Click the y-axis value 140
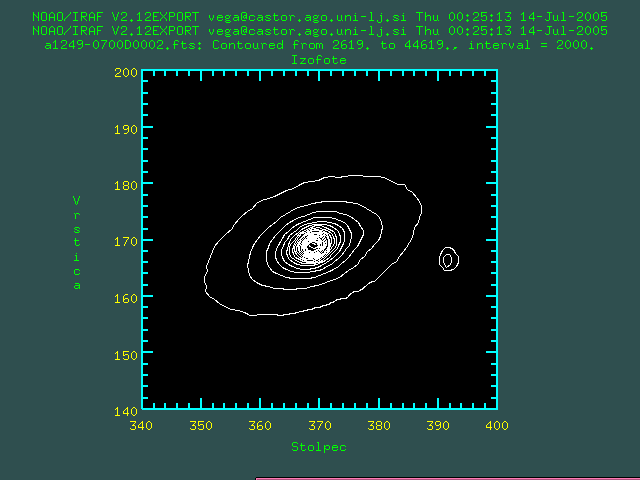This screenshot has width=640, height=480. pos(126,411)
